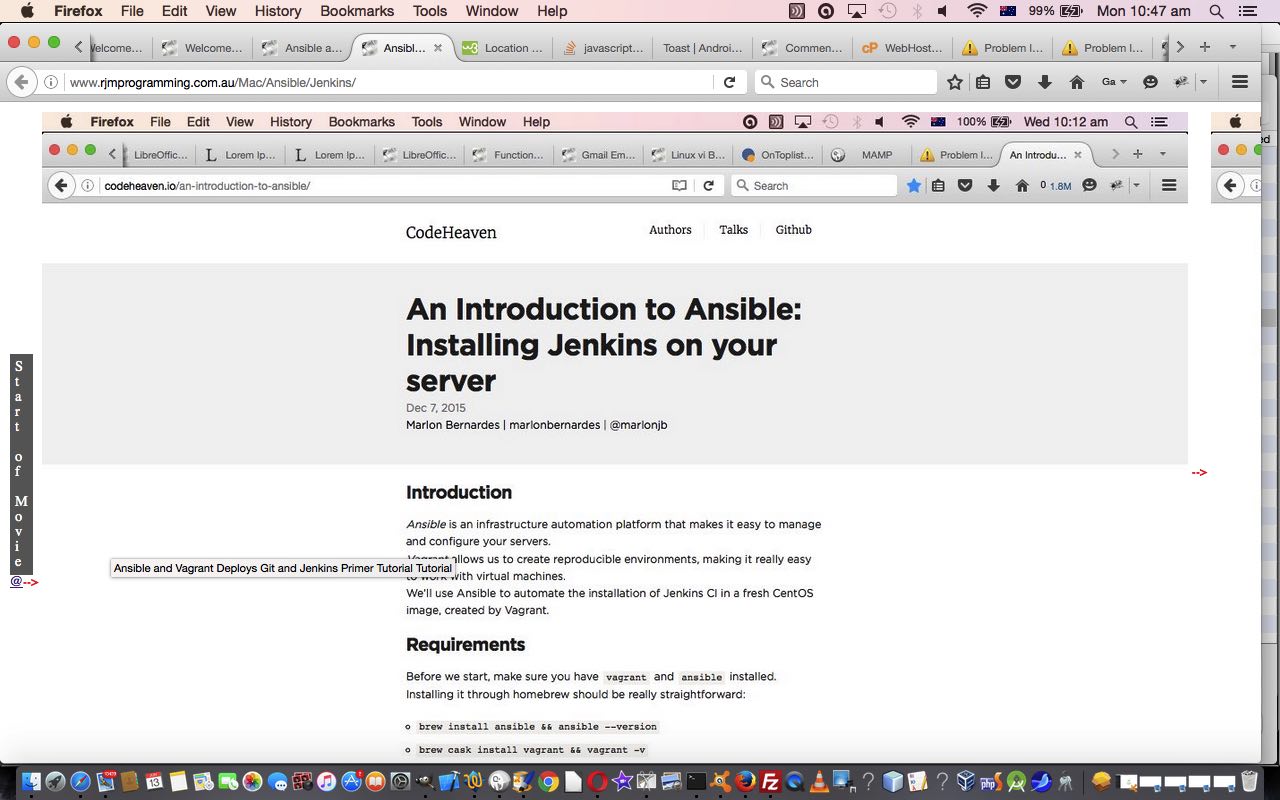Launch Safari from the dock
This screenshot has width=1280, height=800.
(x=80, y=781)
